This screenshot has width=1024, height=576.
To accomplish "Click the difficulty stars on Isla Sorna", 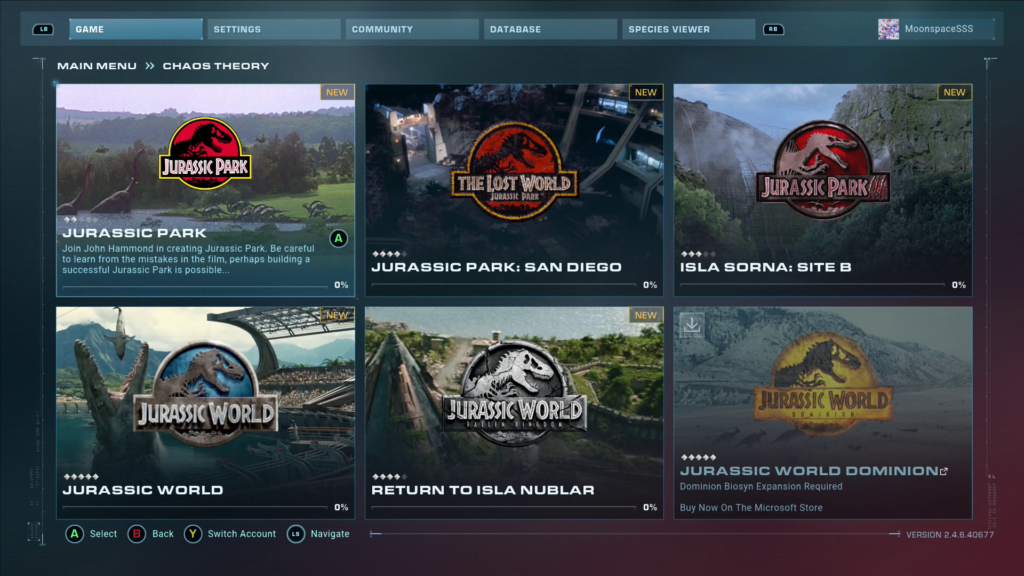I will pyautogui.click(x=698, y=254).
